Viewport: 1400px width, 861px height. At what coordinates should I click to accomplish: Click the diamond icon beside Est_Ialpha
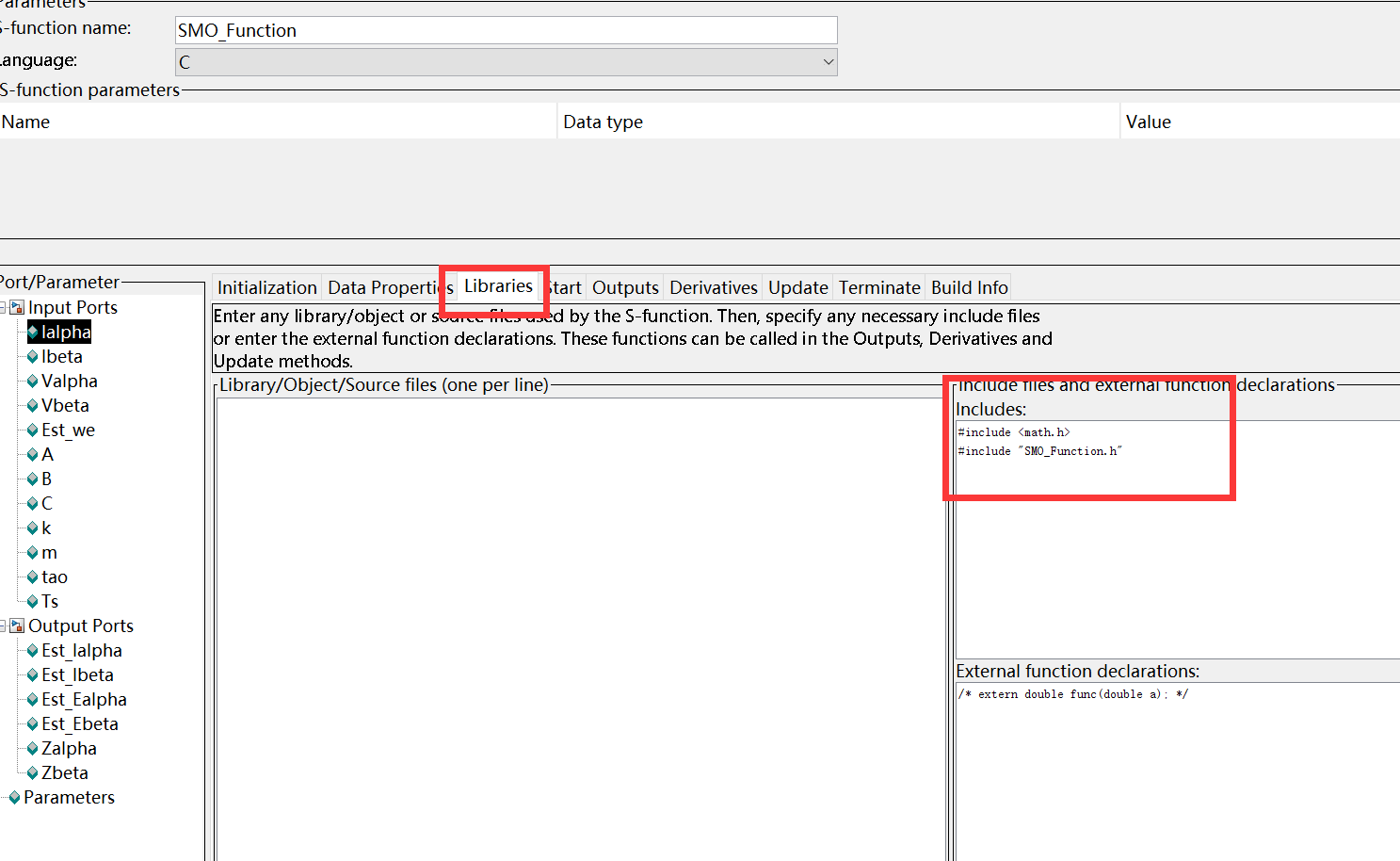(33, 651)
